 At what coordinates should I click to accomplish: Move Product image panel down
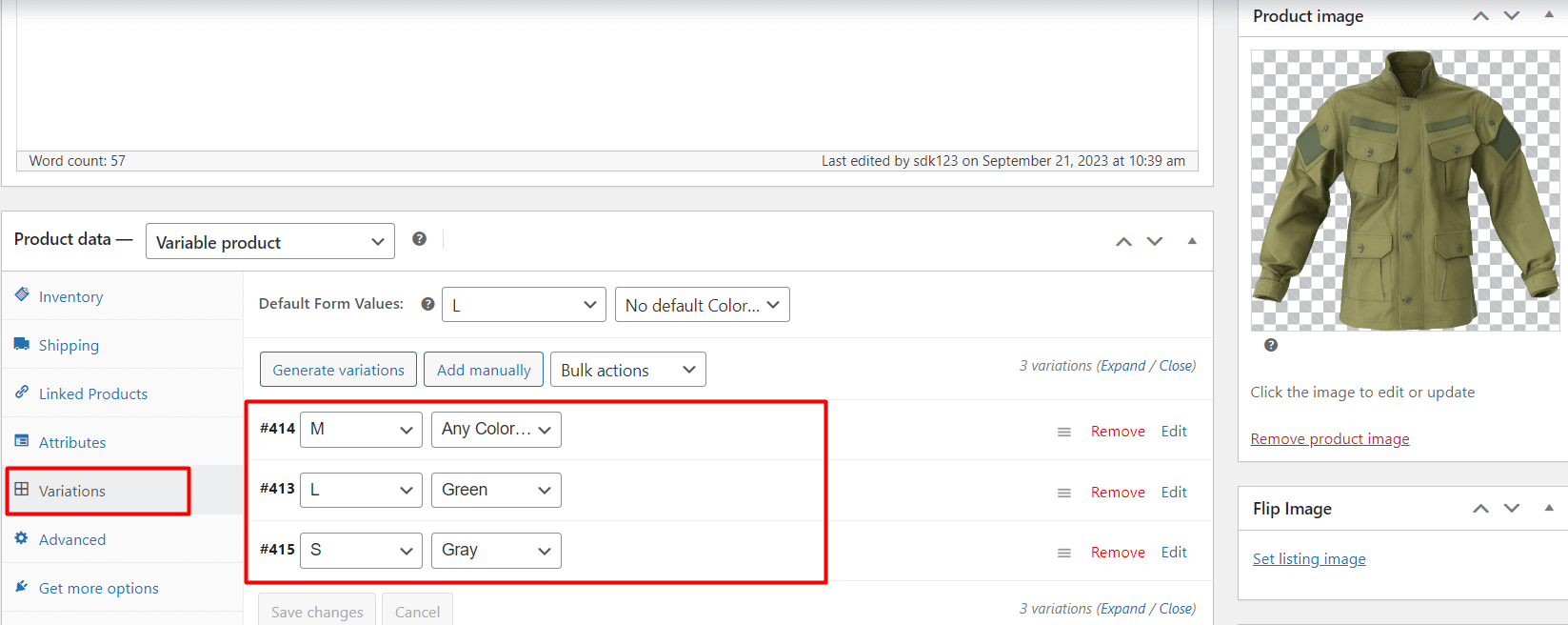[x=1512, y=16]
